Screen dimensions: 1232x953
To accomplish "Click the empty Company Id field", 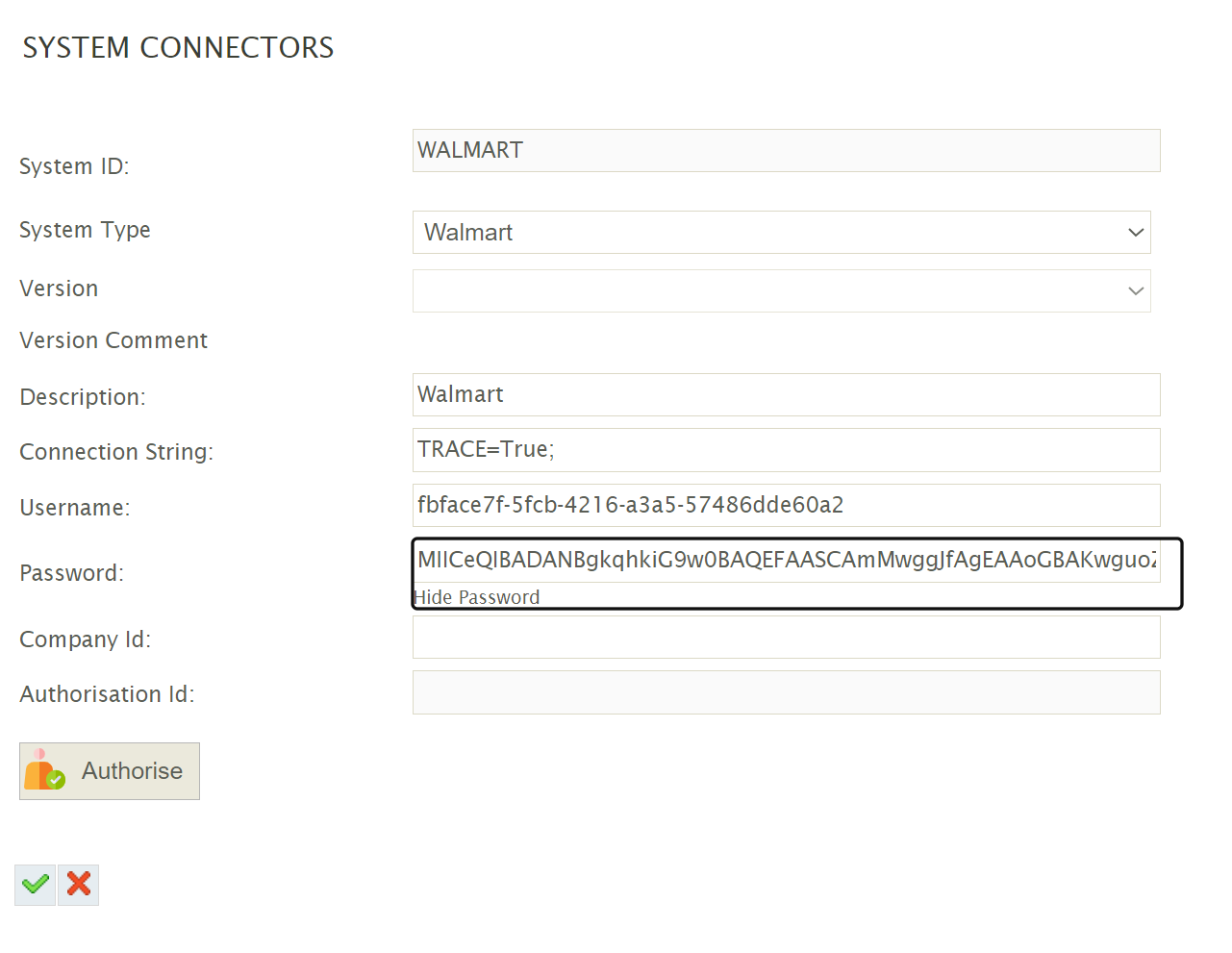I will 787,638.
